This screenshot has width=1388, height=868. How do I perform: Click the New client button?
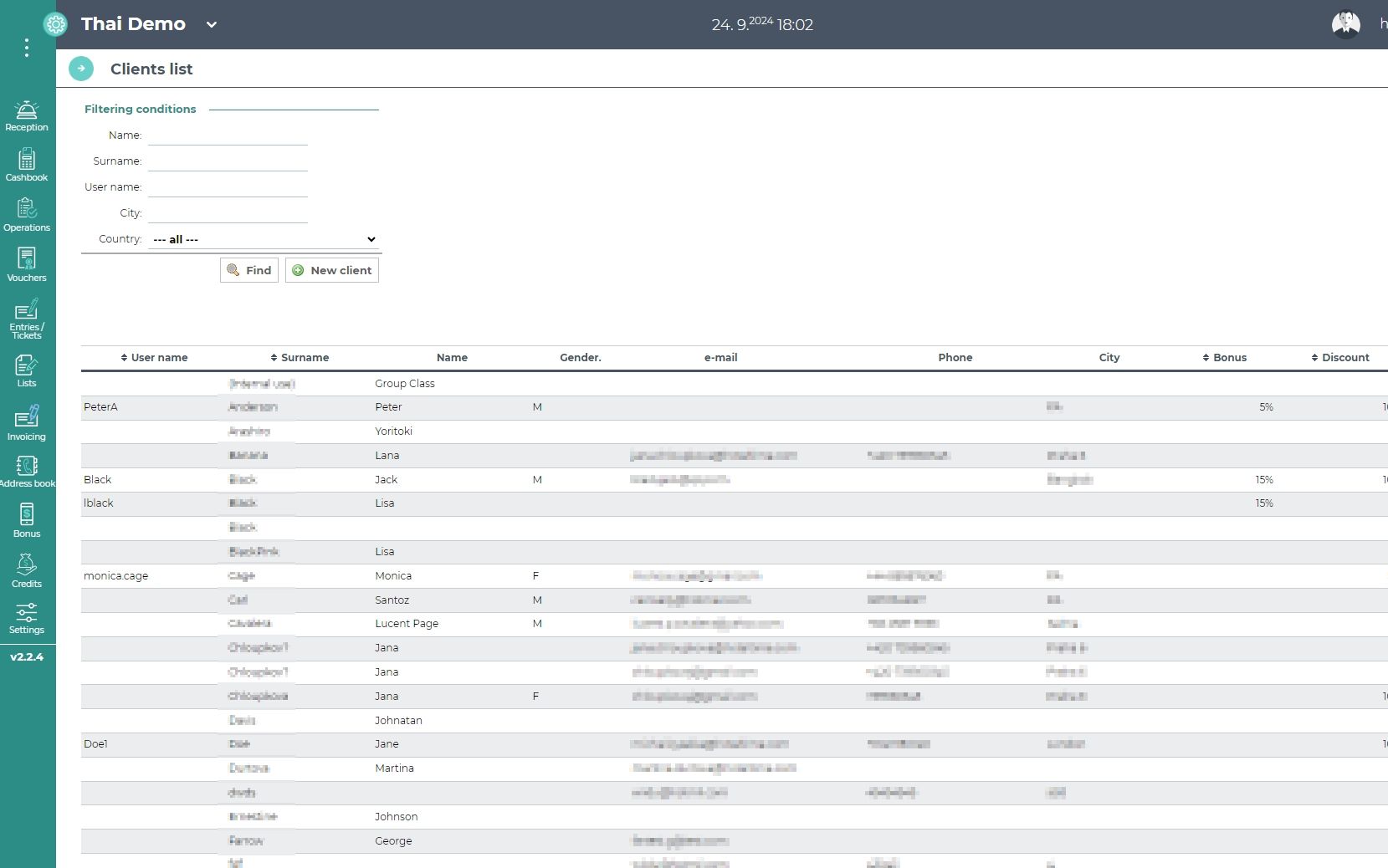pyautogui.click(x=332, y=270)
